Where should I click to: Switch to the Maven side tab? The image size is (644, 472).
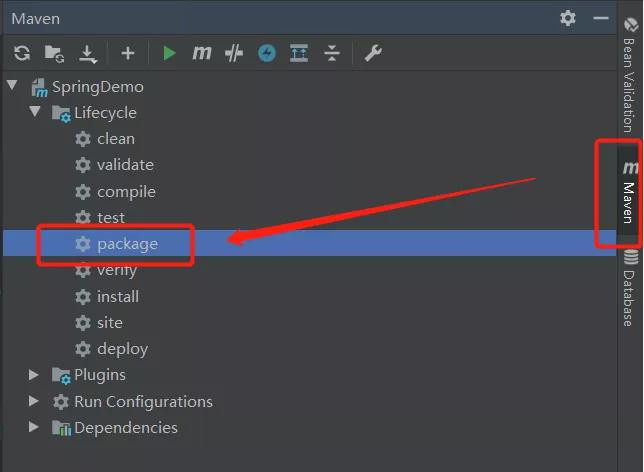(629, 193)
